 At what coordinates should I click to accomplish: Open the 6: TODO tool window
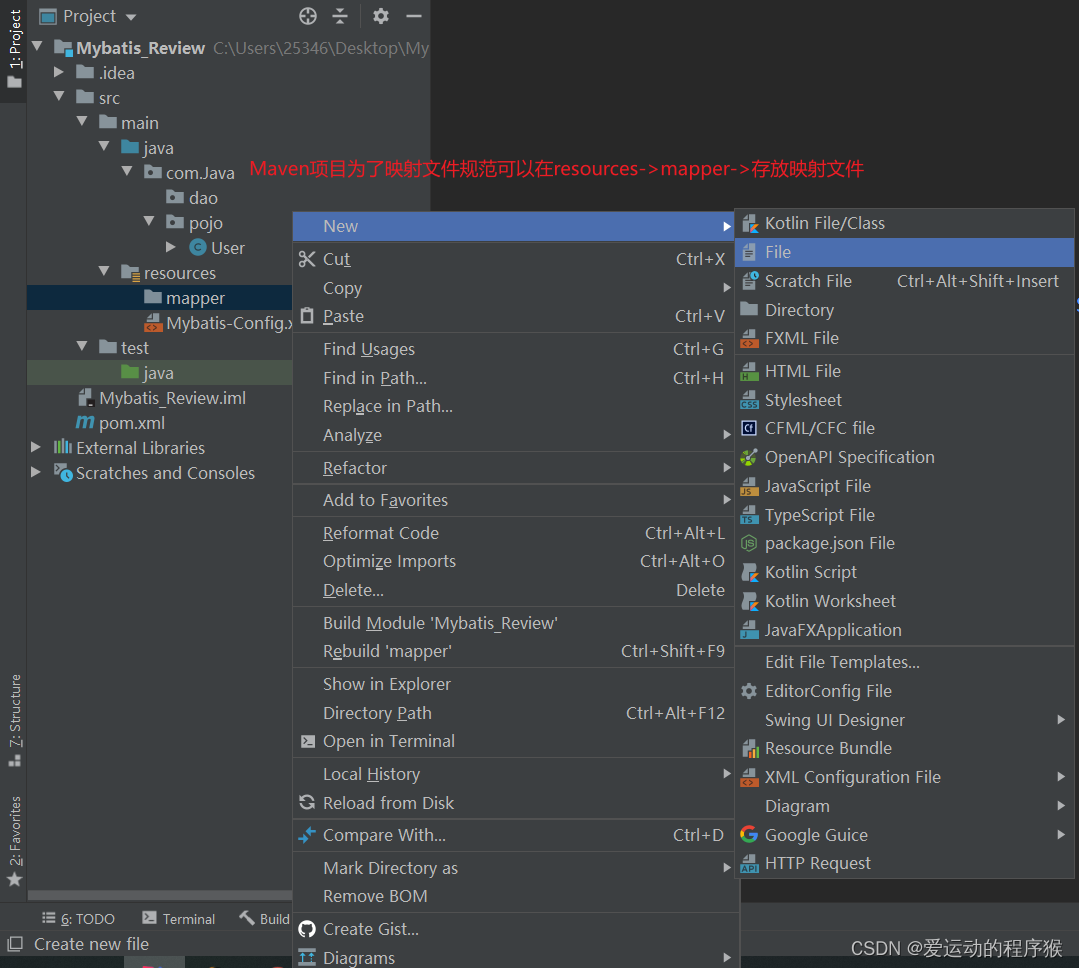pos(78,918)
